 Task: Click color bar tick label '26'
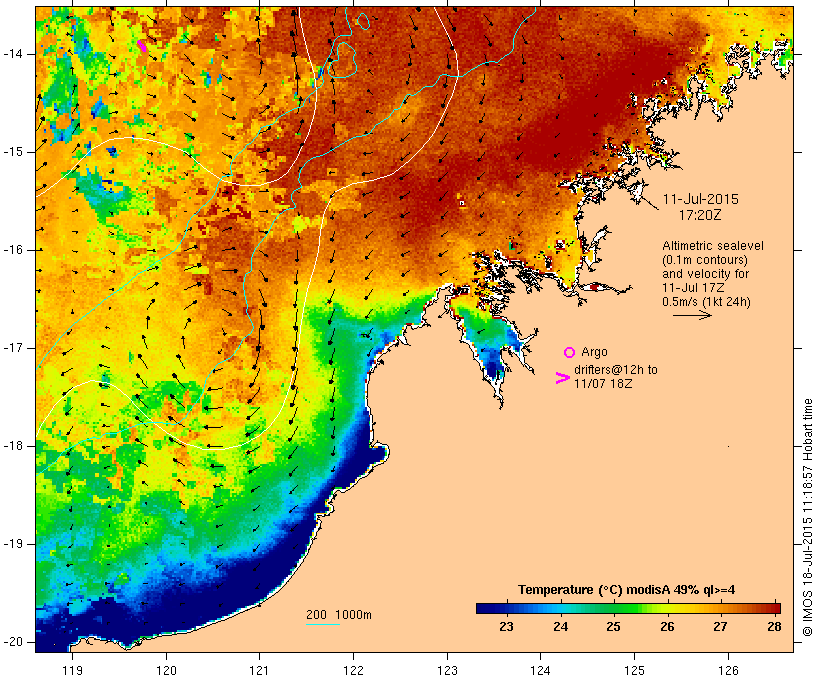coord(667,627)
